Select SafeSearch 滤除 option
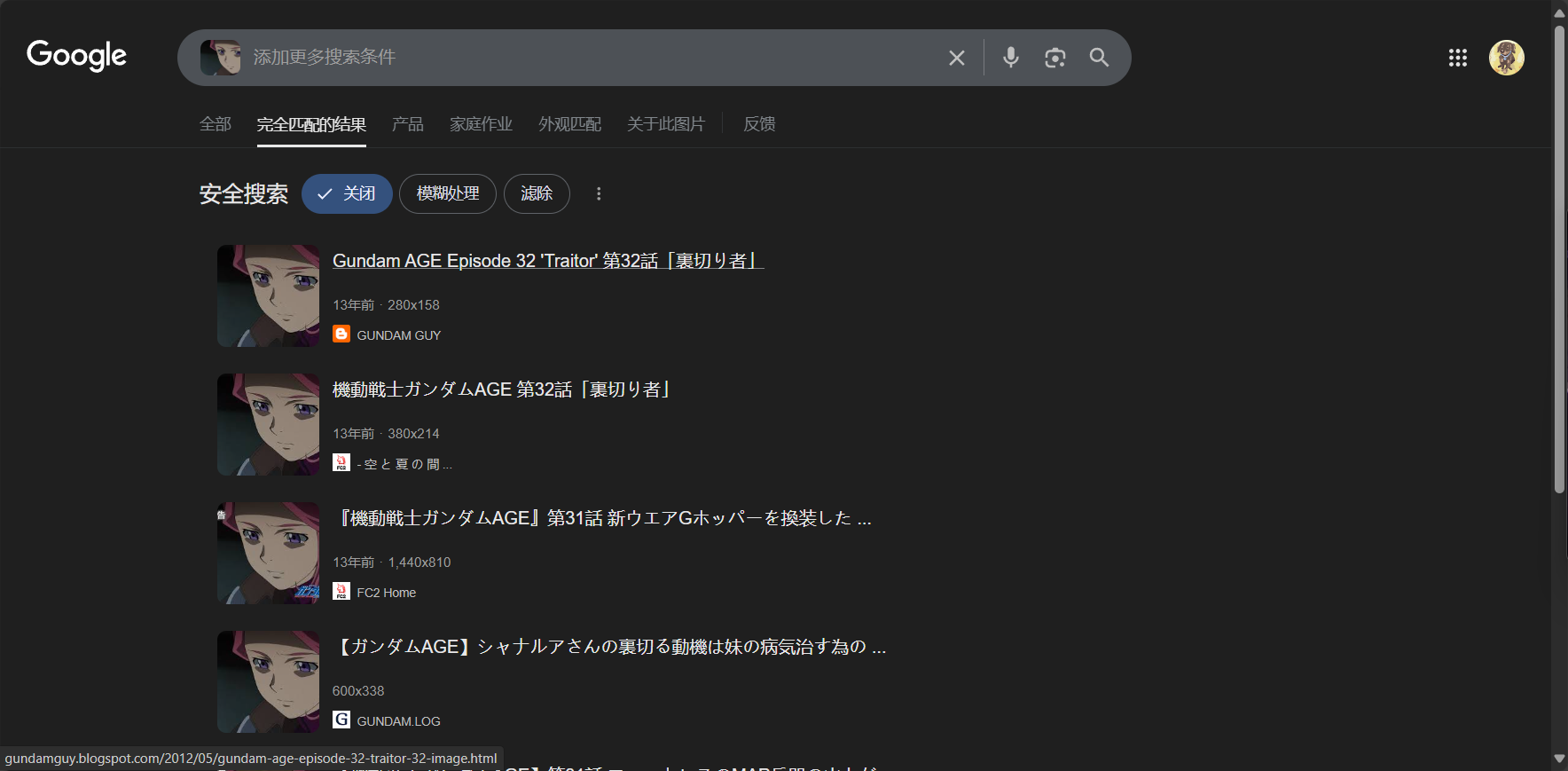This screenshot has width=1568, height=771. tap(537, 193)
